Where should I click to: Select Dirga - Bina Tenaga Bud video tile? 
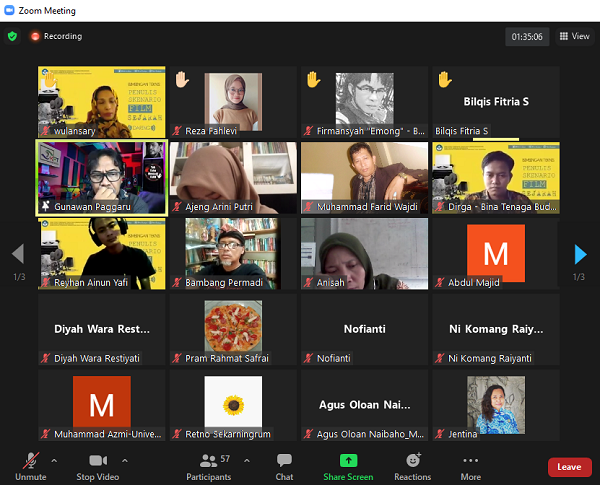[496, 178]
